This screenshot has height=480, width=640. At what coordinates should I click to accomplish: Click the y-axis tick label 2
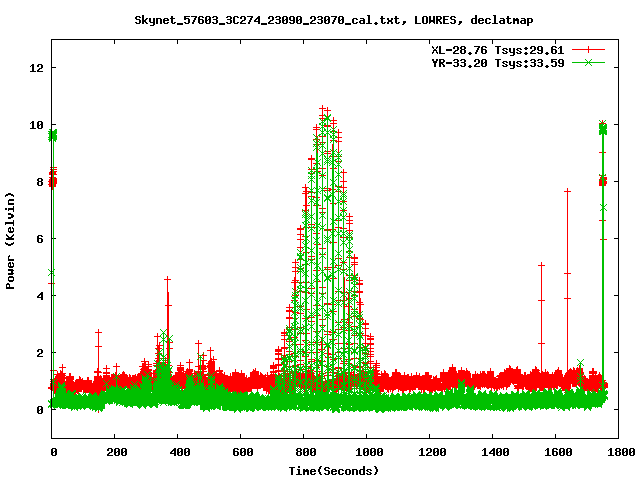(40, 353)
